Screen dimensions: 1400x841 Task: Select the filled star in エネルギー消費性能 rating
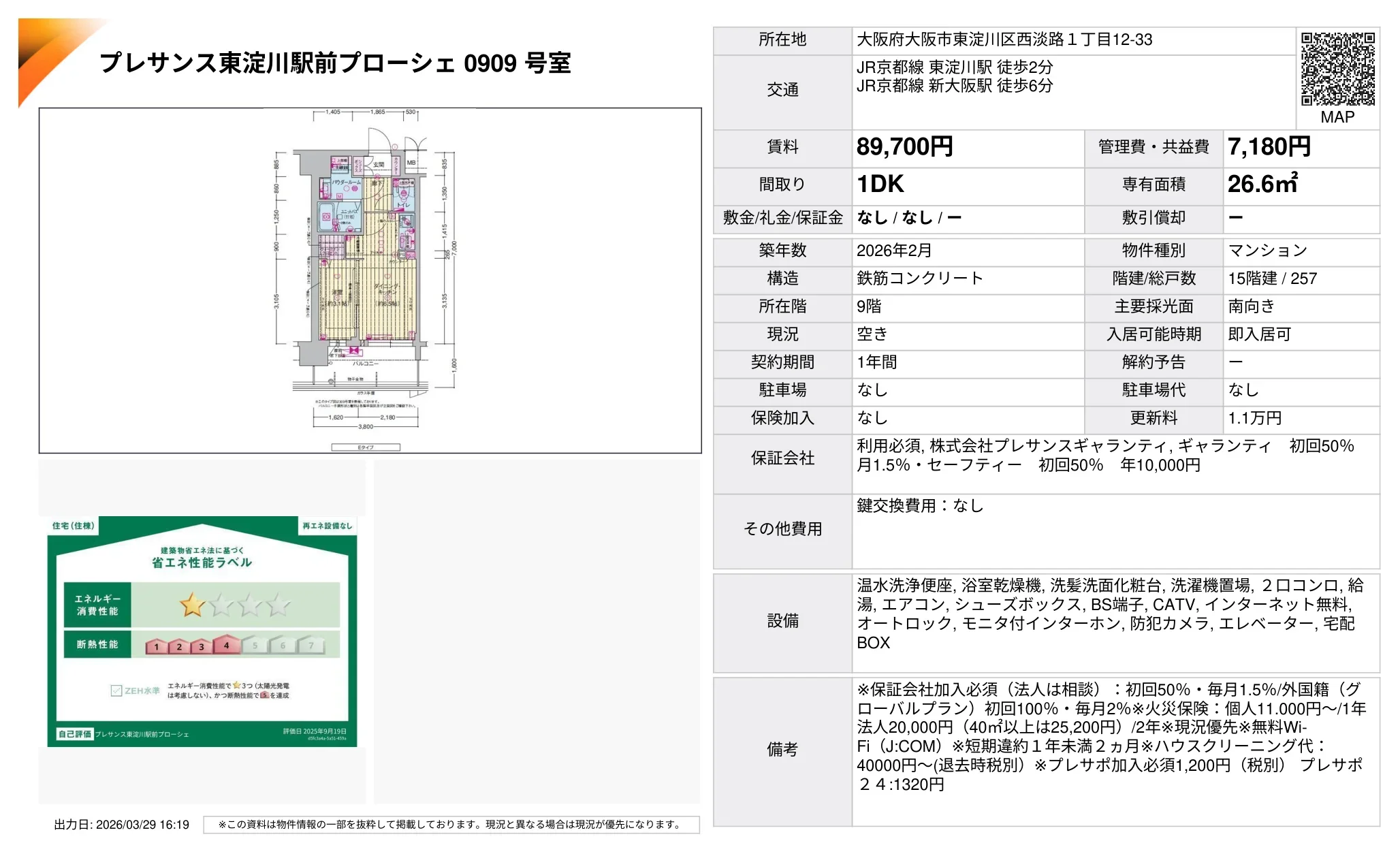(191, 606)
